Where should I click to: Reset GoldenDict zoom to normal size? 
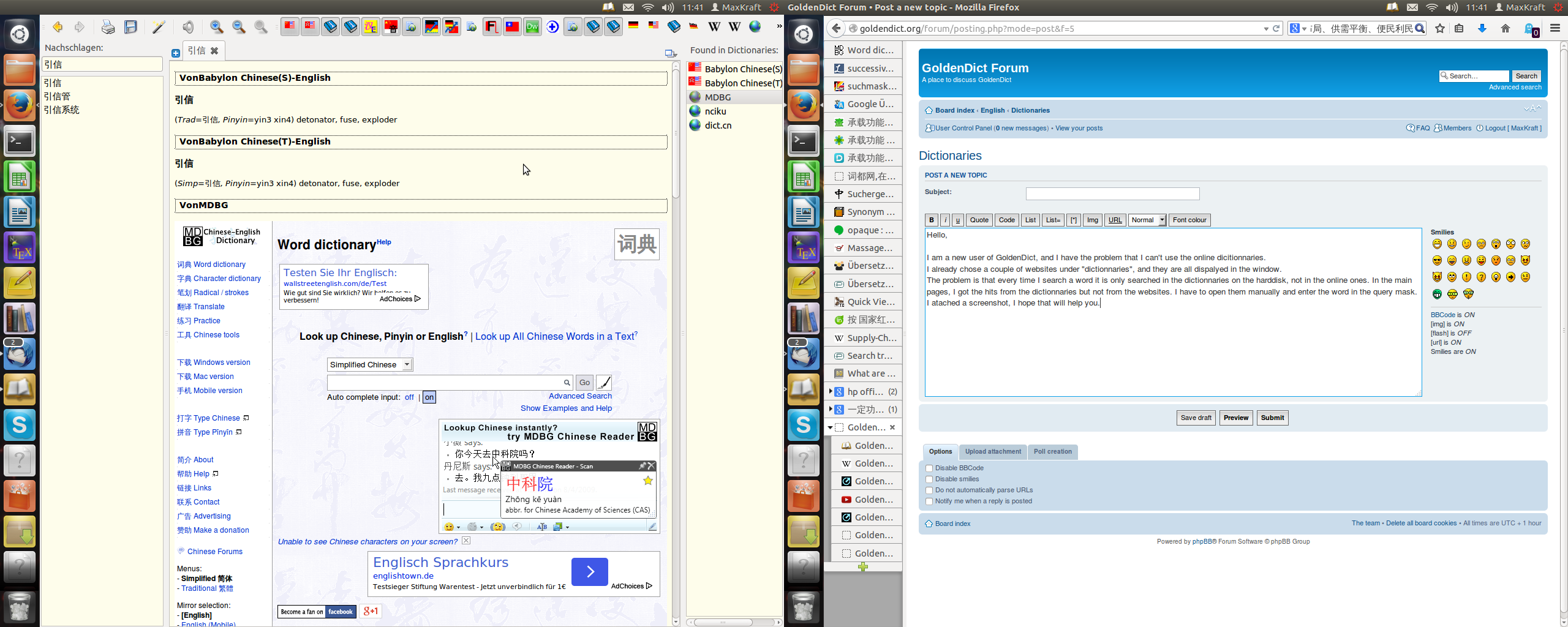click(x=261, y=27)
